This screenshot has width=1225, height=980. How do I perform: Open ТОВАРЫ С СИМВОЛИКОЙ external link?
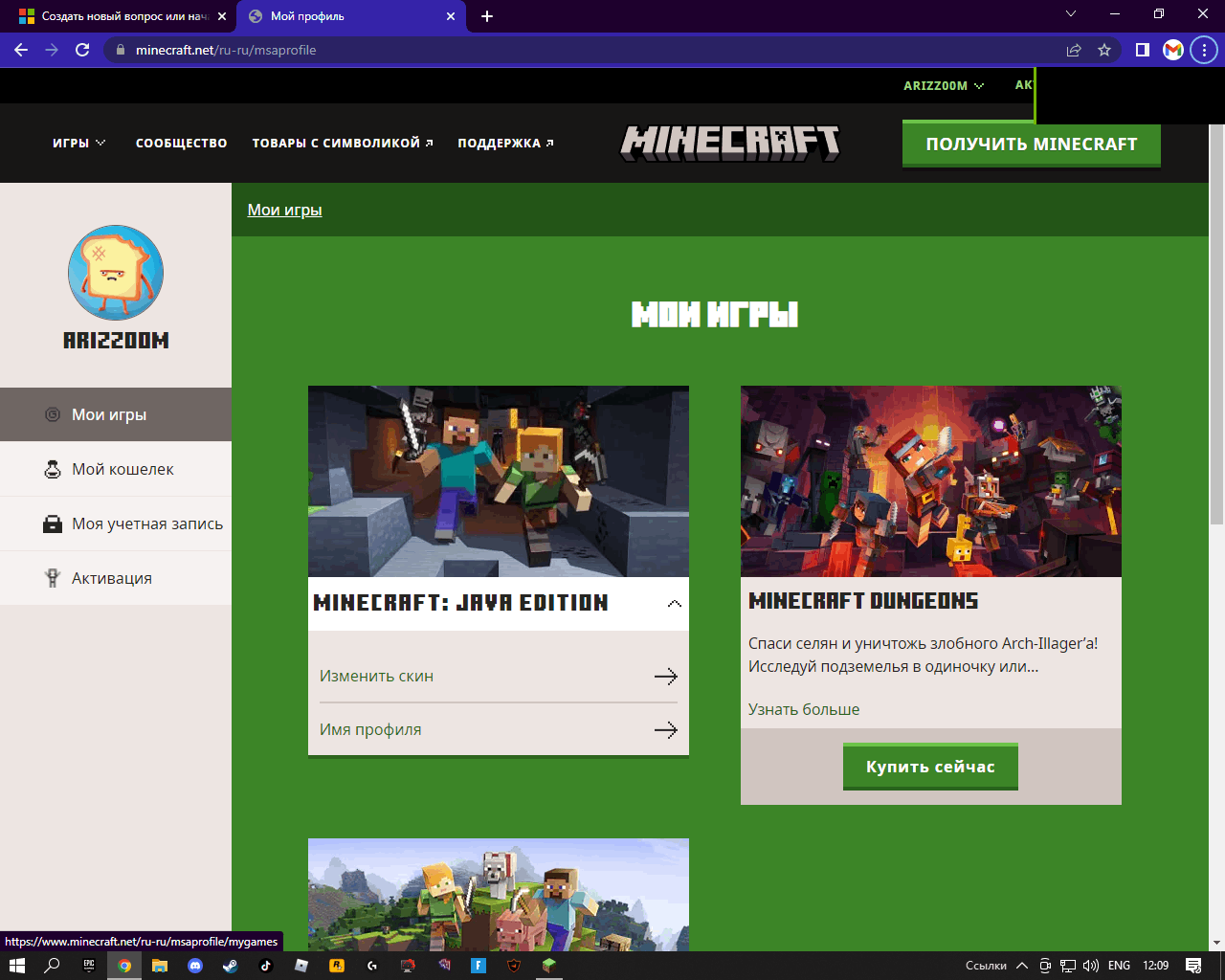point(343,143)
